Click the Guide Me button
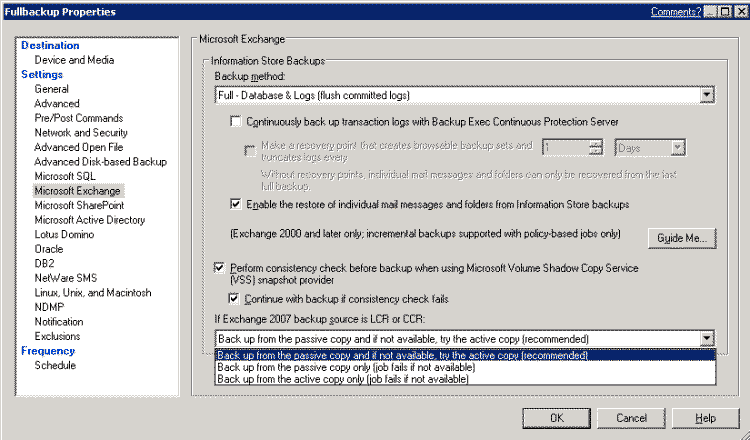Viewport: 750px width, 440px height. pos(682,238)
